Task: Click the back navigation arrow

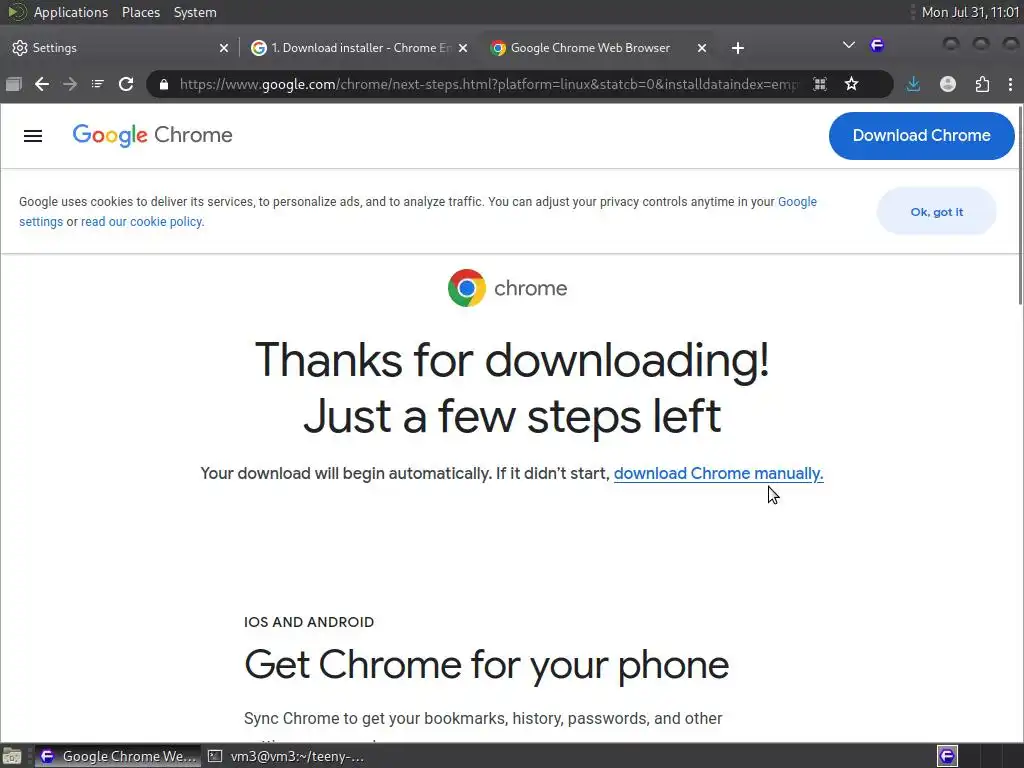Action: tap(42, 84)
